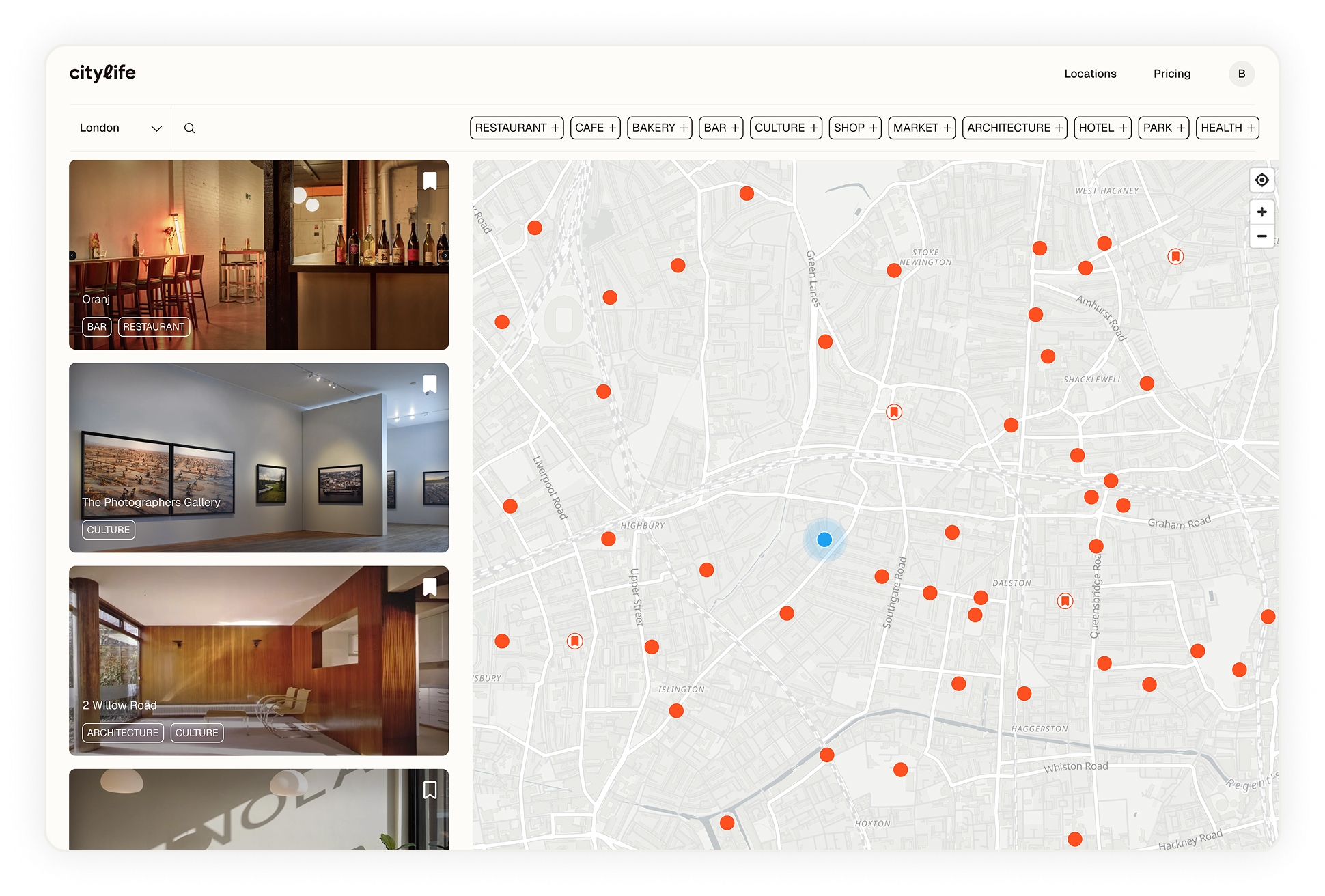Toggle bookmark on The Photographers Gallery card
This screenshot has width=1325, height=896.
[430, 384]
